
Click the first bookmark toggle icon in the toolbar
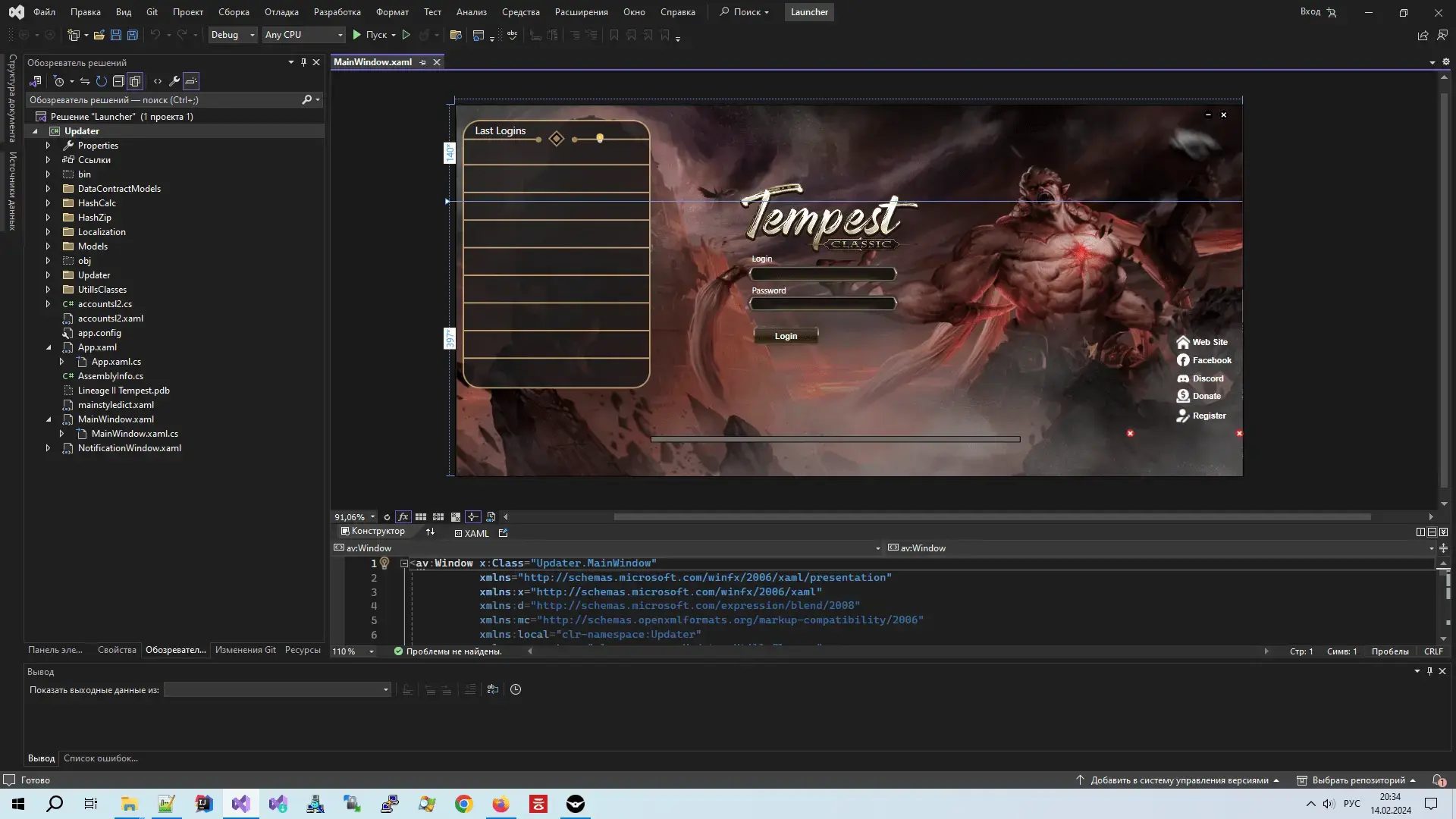(x=614, y=35)
